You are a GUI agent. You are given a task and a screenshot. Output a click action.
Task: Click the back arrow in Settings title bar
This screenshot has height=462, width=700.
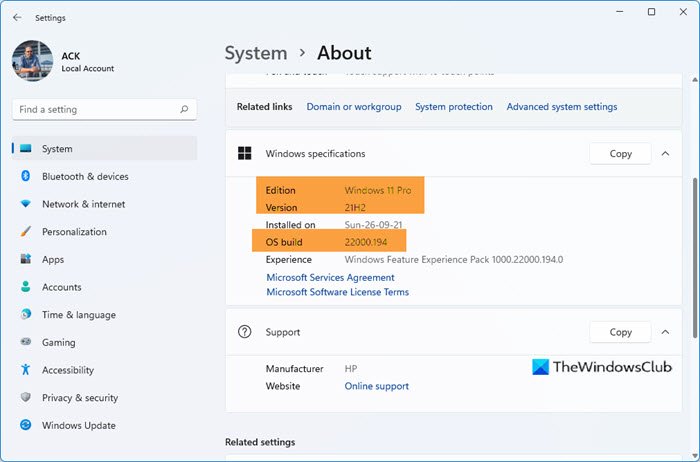(17, 17)
